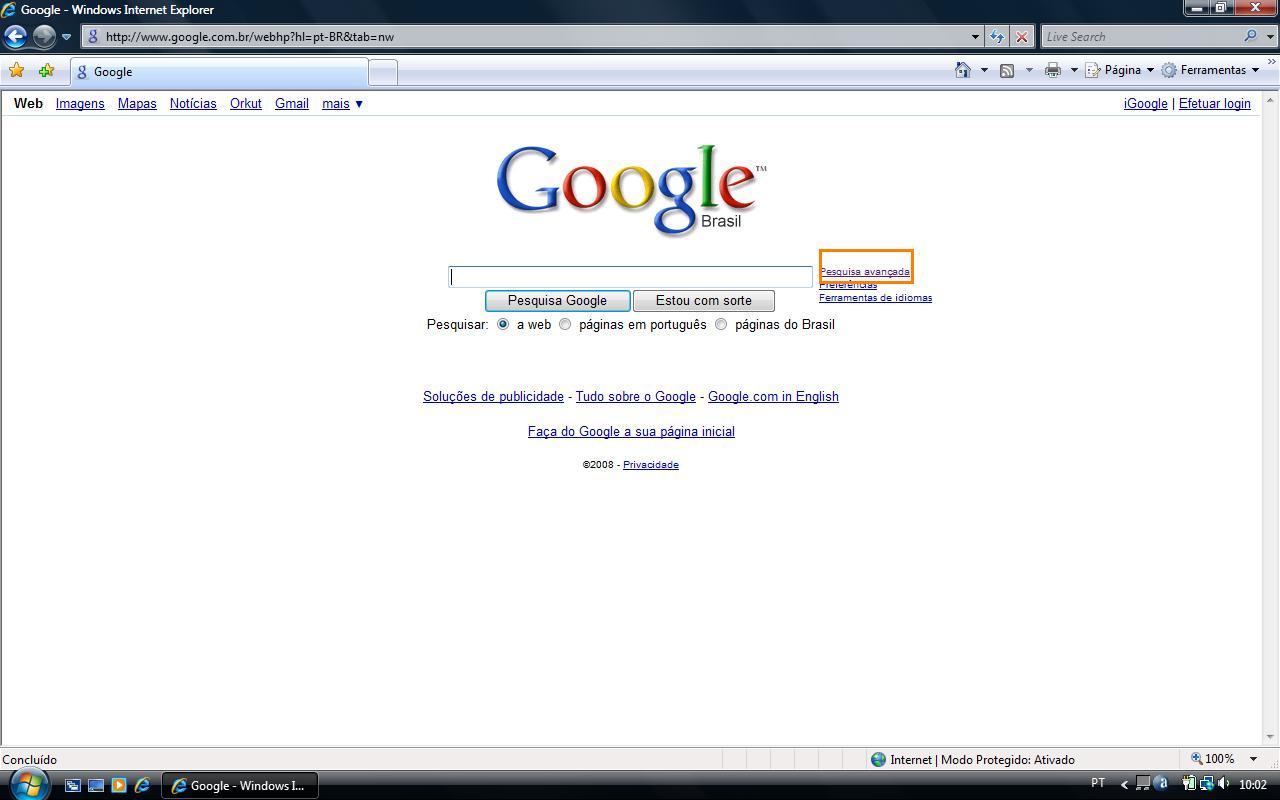Open the Imagens link
Viewport: 1280px width, 800px height.
(x=80, y=103)
